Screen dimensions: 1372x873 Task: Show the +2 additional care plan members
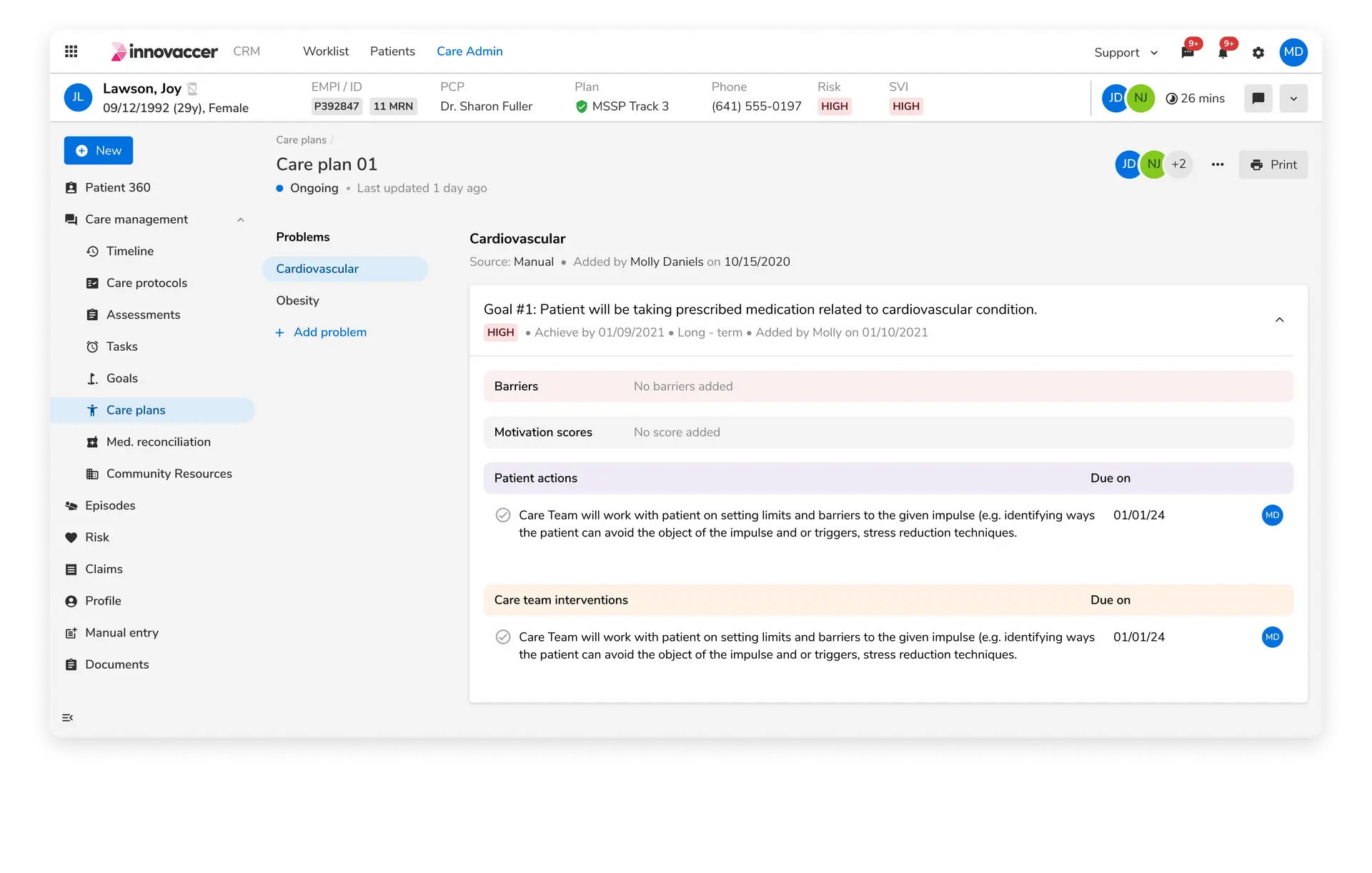click(x=1179, y=164)
